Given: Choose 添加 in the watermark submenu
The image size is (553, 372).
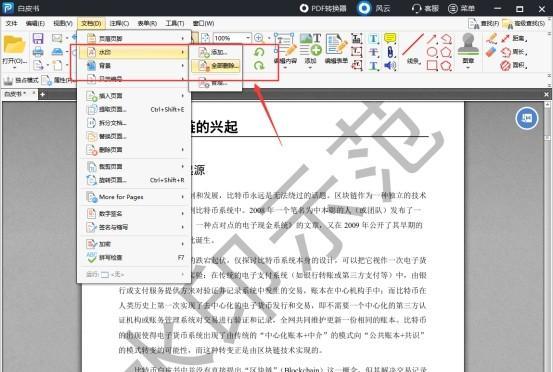Looking at the screenshot, I should pyautogui.click(x=216, y=52).
